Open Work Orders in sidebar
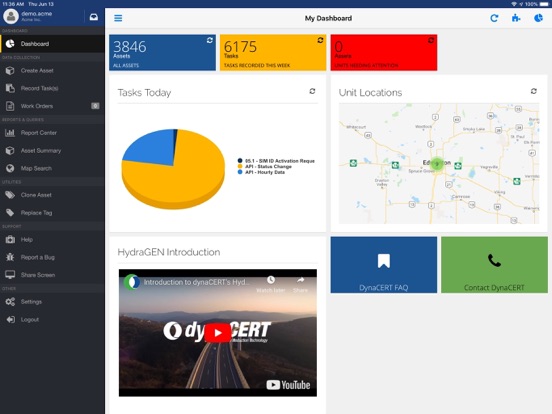Screen dimensions: 552x414 pyautogui.click(x=52, y=106)
